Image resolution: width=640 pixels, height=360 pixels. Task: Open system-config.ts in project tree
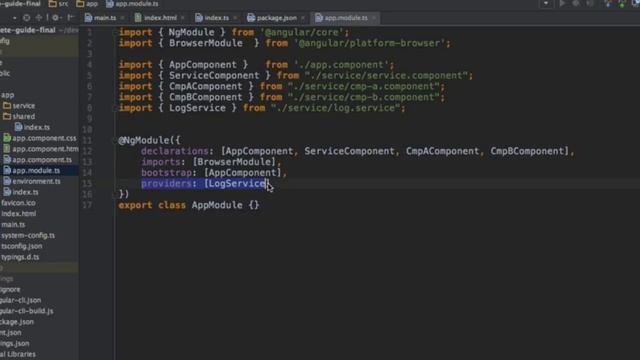point(28,236)
